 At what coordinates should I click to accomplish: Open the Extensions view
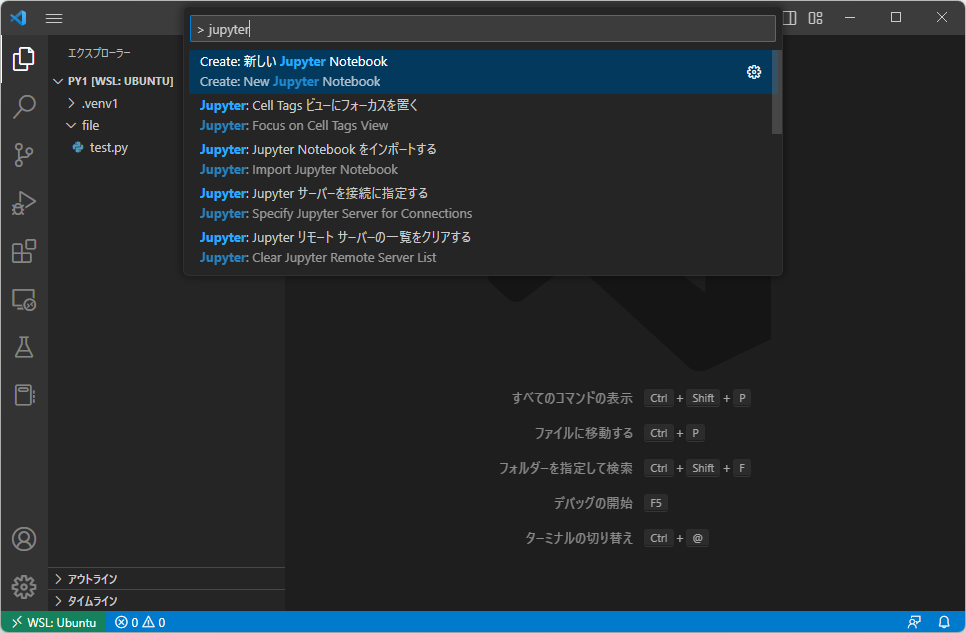coord(23,251)
